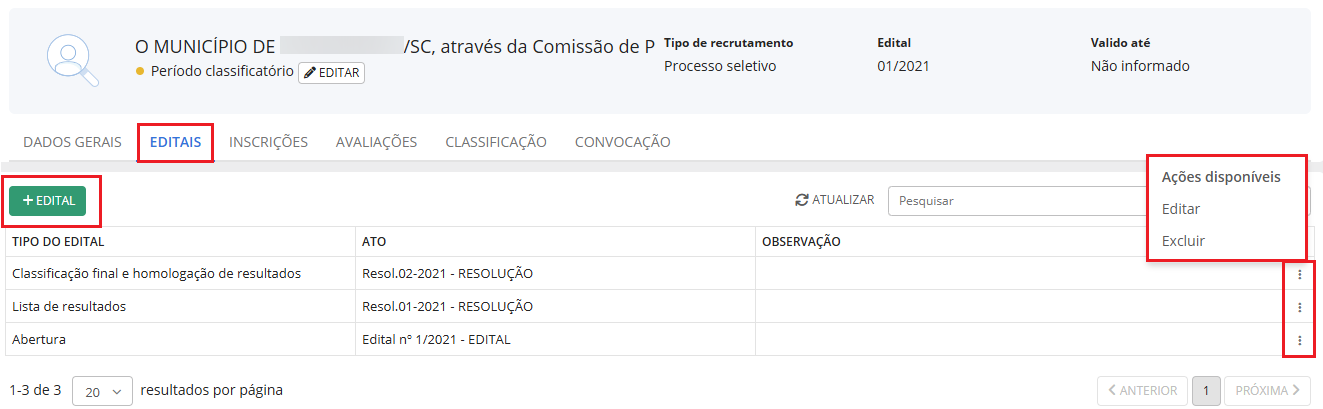Click the pencil EDITAR button
This screenshot has height=409, width=1323.
(x=331, y=72)
